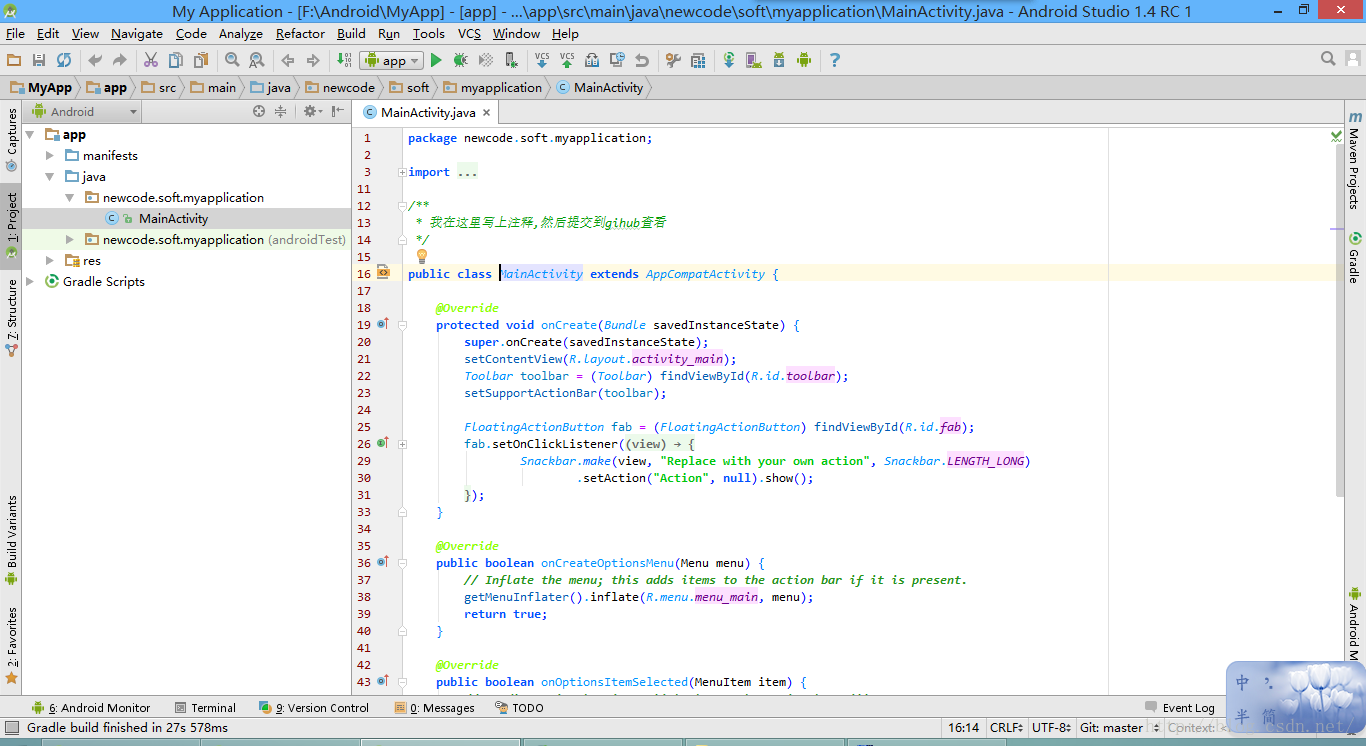Expand the res folder

50,260
